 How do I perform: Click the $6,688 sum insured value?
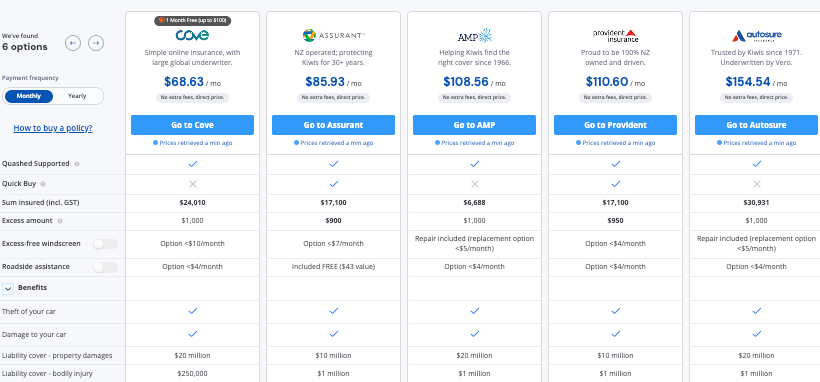point(474,203)
